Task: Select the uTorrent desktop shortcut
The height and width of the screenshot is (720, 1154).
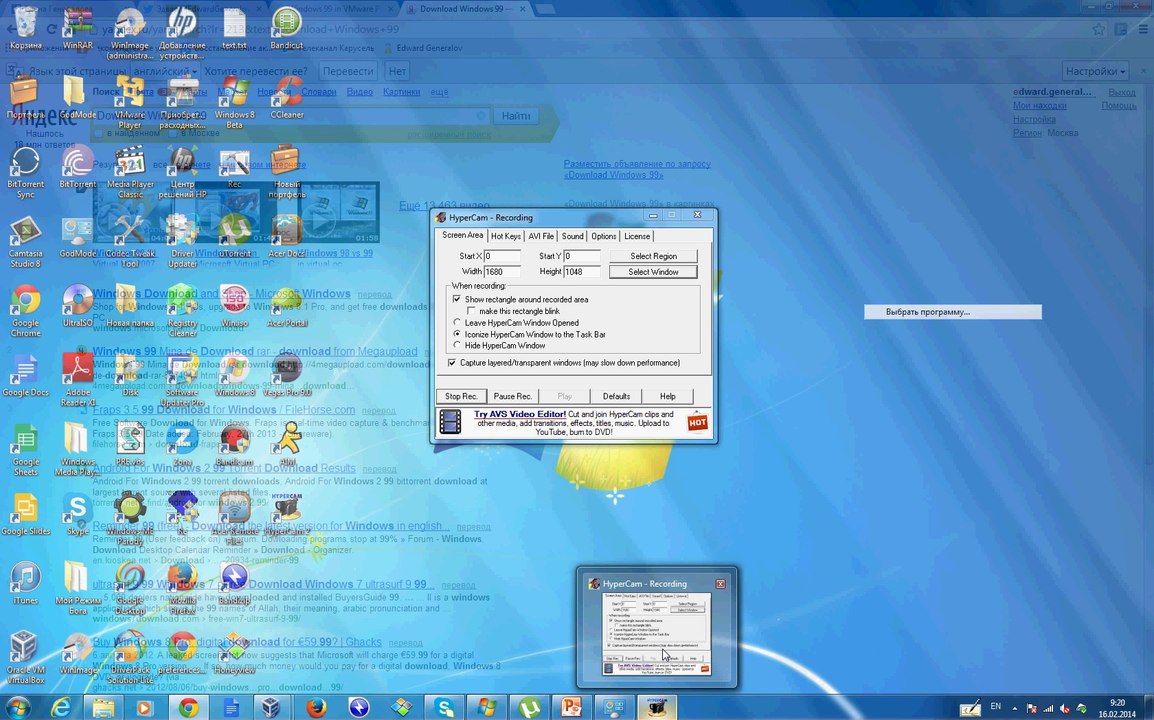Action: [x=234, y=236]
